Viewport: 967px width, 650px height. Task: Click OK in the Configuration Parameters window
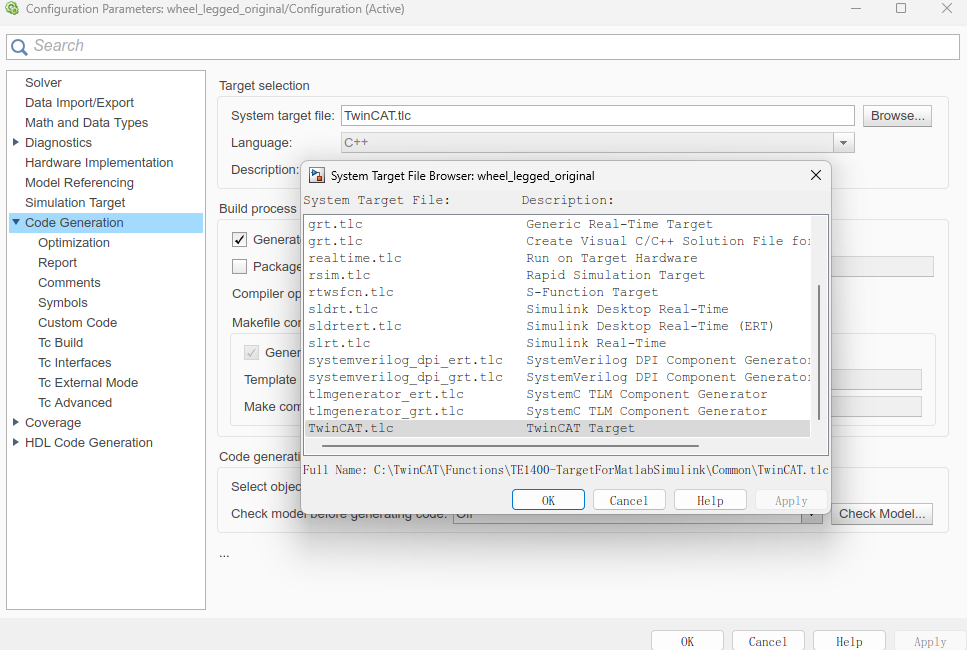tap(687, 641)
